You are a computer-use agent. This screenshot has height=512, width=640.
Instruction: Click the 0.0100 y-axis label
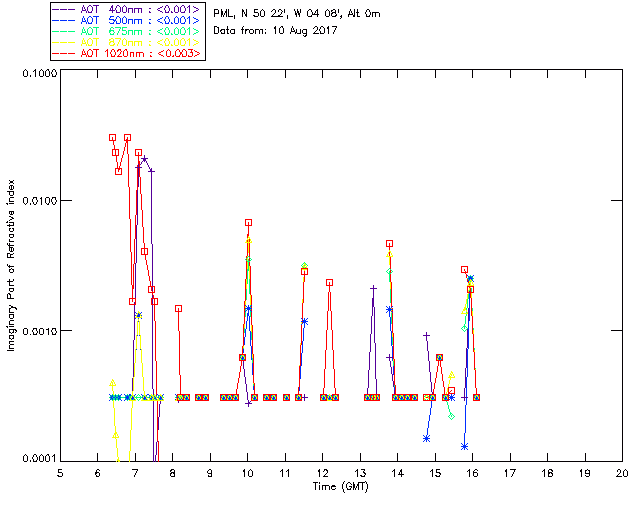39,201
